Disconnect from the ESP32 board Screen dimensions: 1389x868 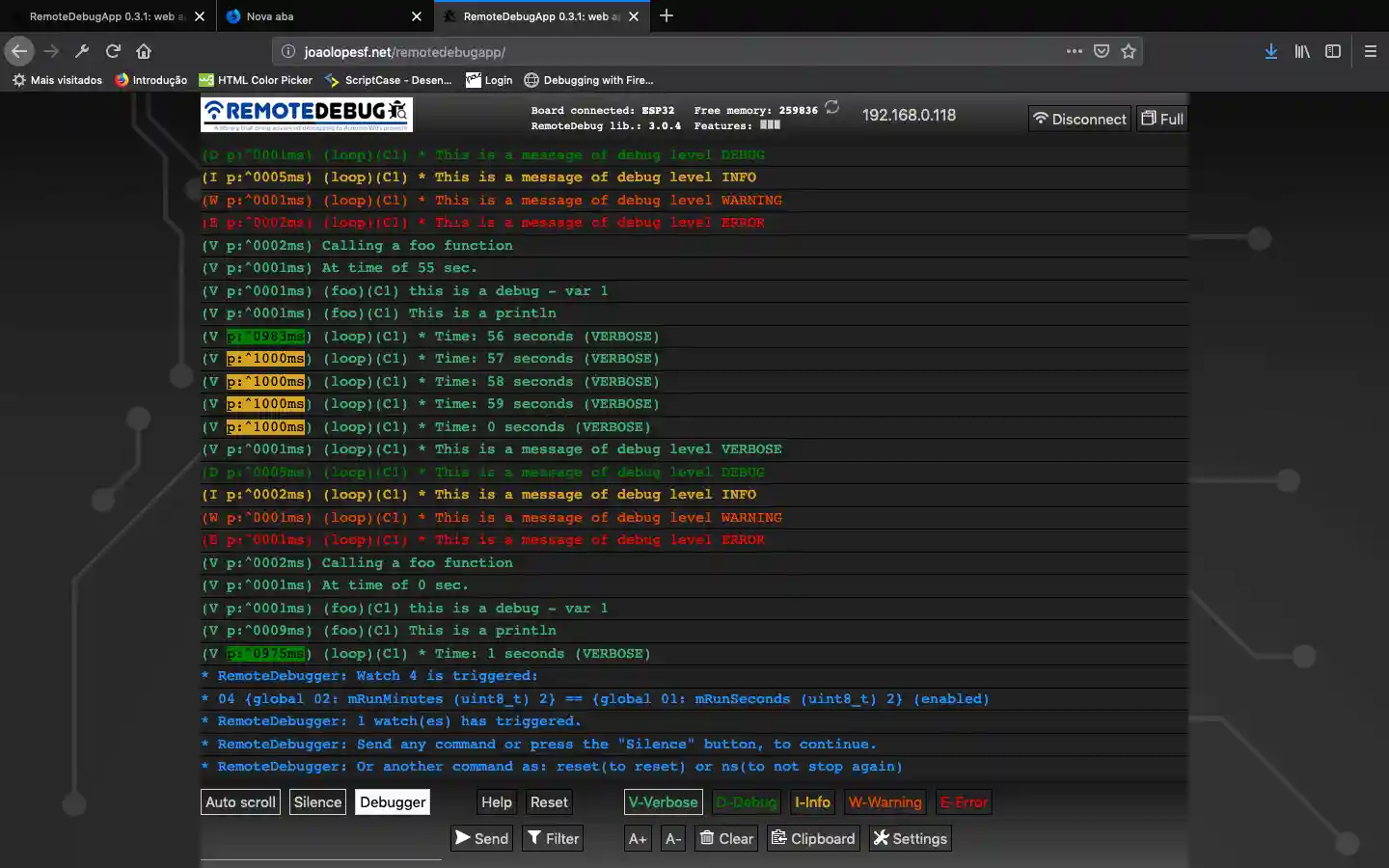[x=1079, y=118]
